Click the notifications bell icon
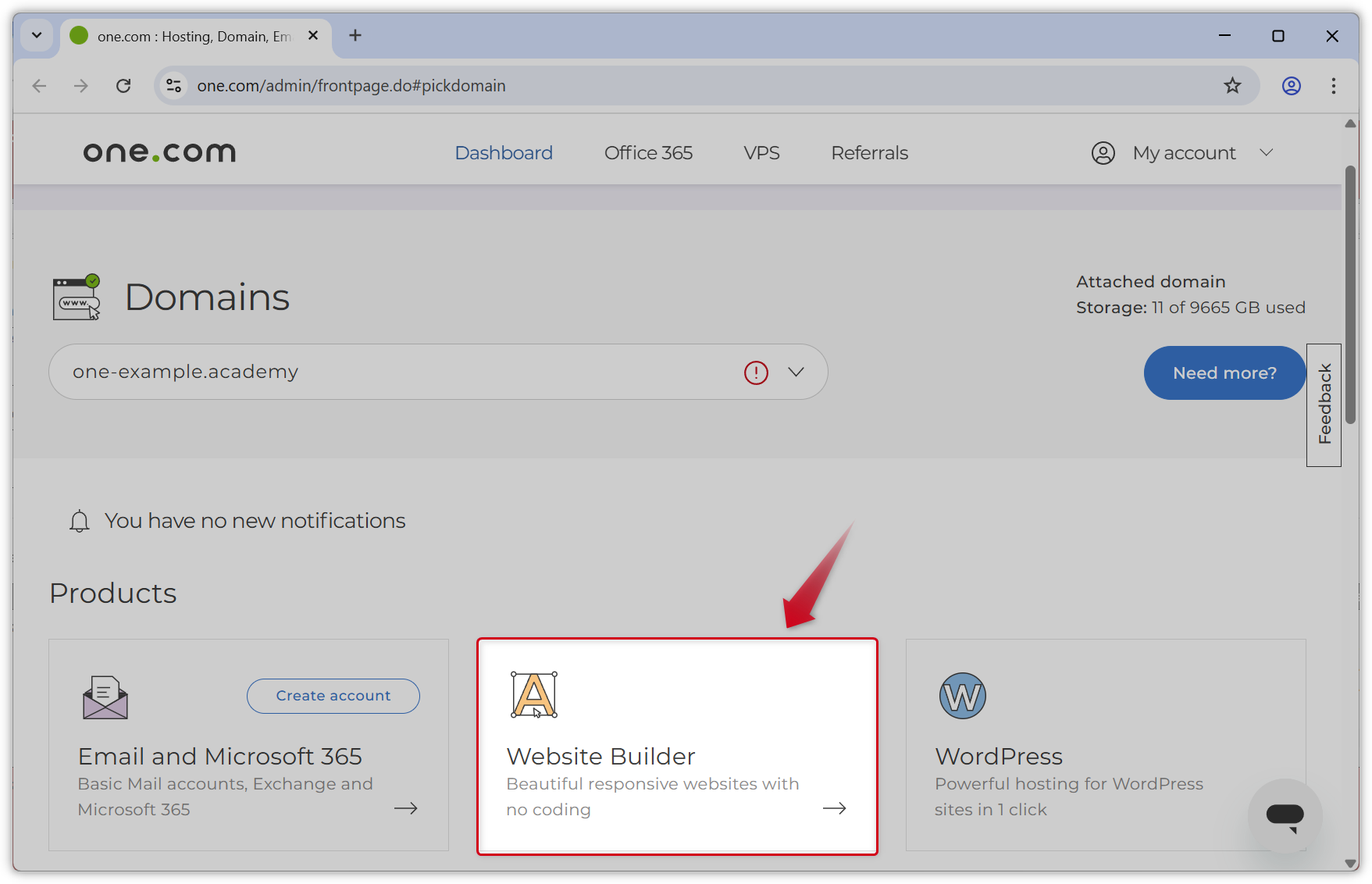 [x=79, y=520]
